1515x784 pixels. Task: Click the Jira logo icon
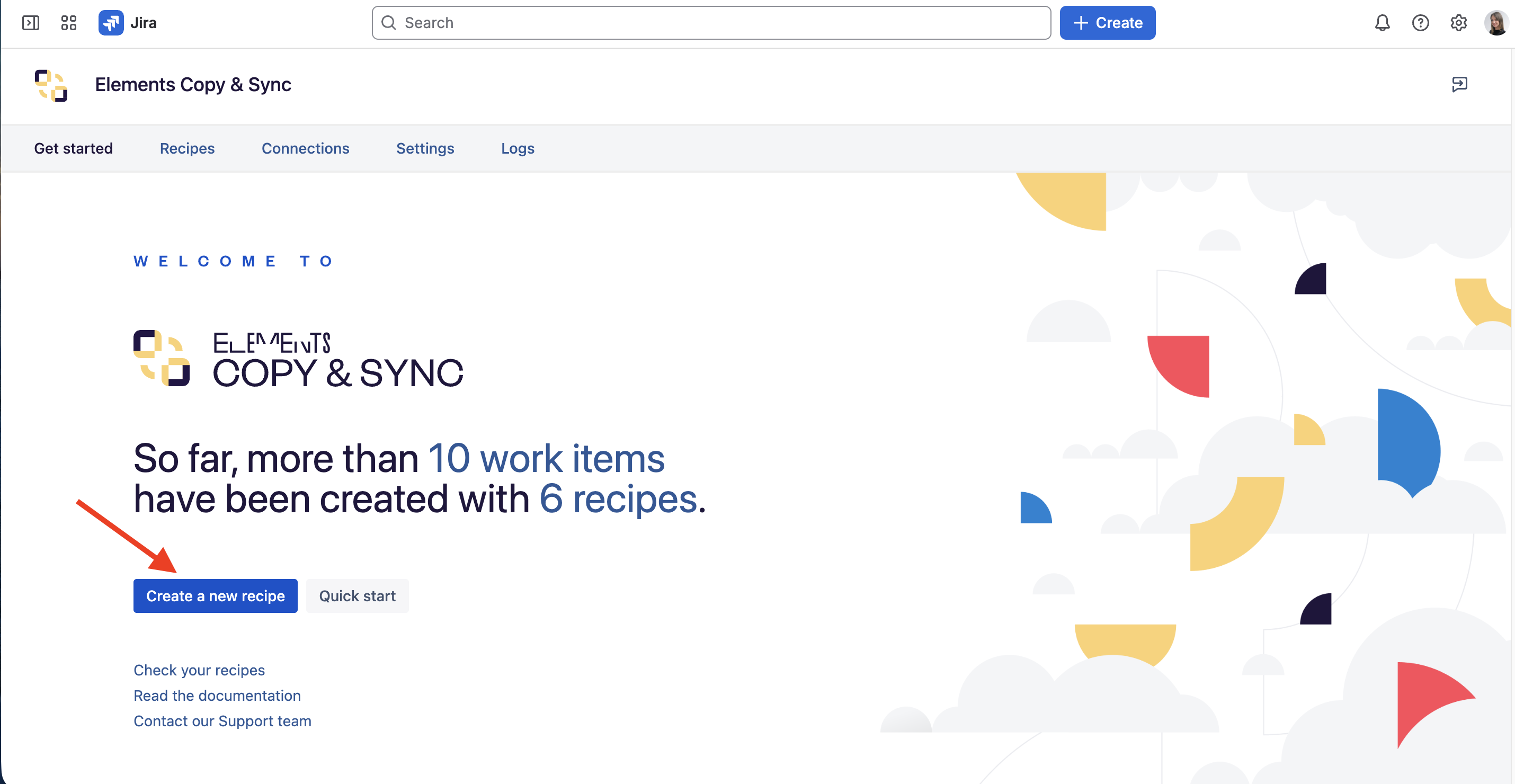[111, 23]
